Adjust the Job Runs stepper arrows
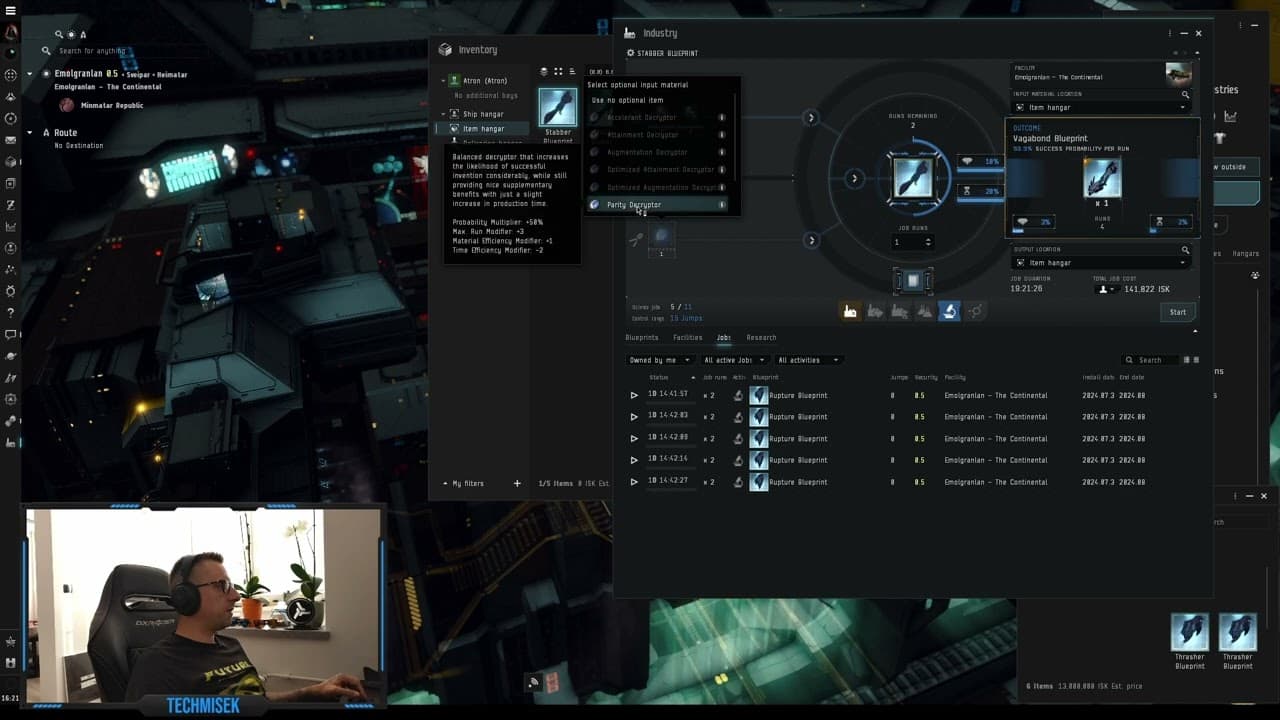The width and height of the screenshot is (1280, 720). (928, 242)
